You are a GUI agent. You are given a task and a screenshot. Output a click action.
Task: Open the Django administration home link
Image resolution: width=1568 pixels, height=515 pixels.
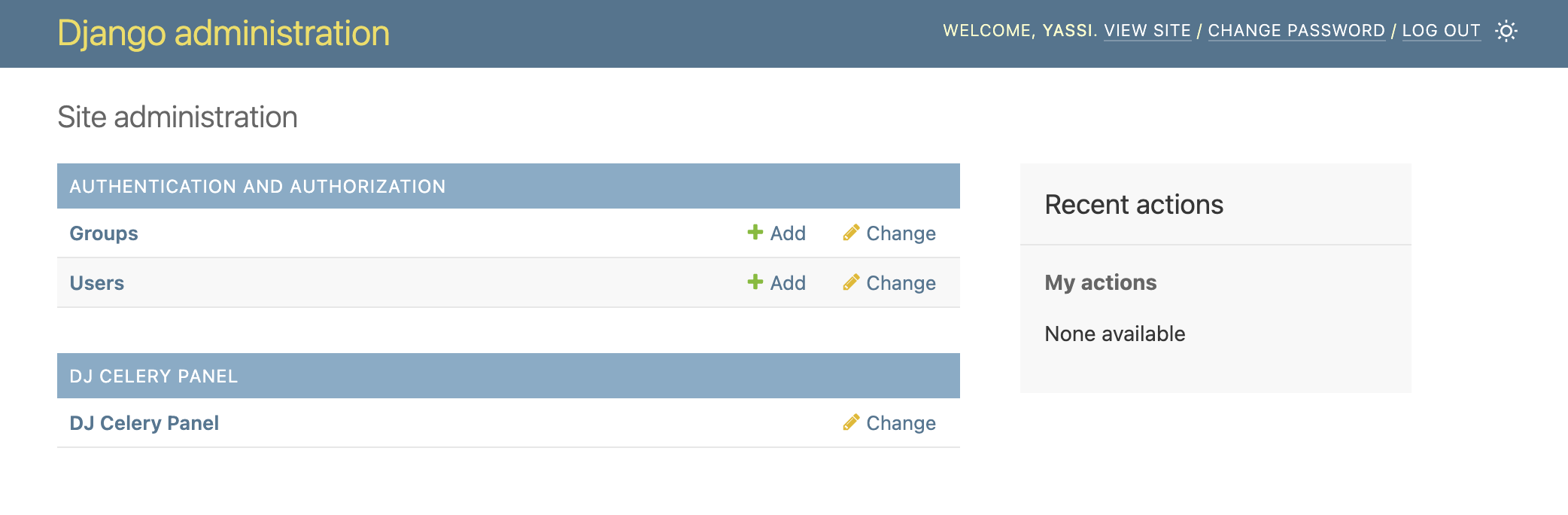coord(223,32)
